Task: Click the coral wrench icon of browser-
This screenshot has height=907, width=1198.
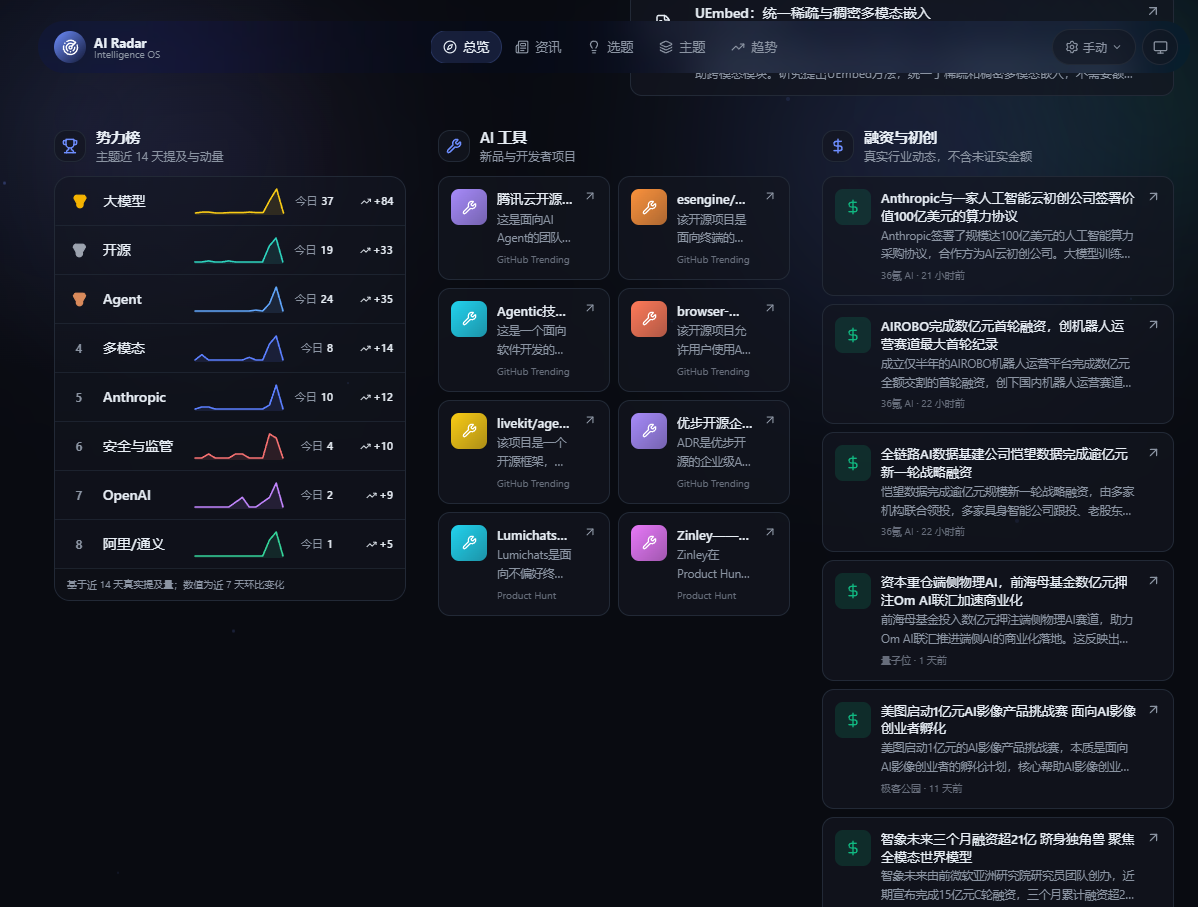Action: point(649,319)
